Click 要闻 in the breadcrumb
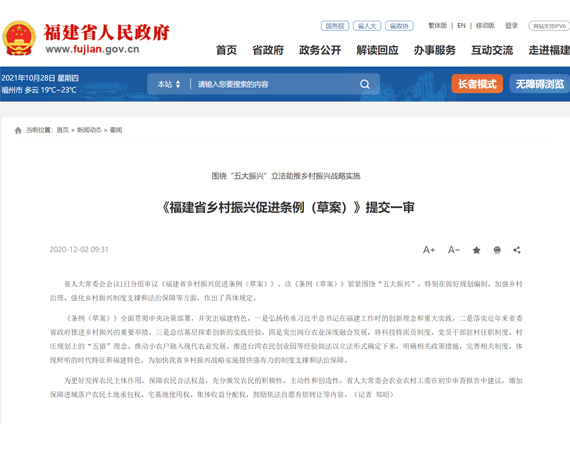Viewport: 570px width, 455px height. (x=116, y=130)
